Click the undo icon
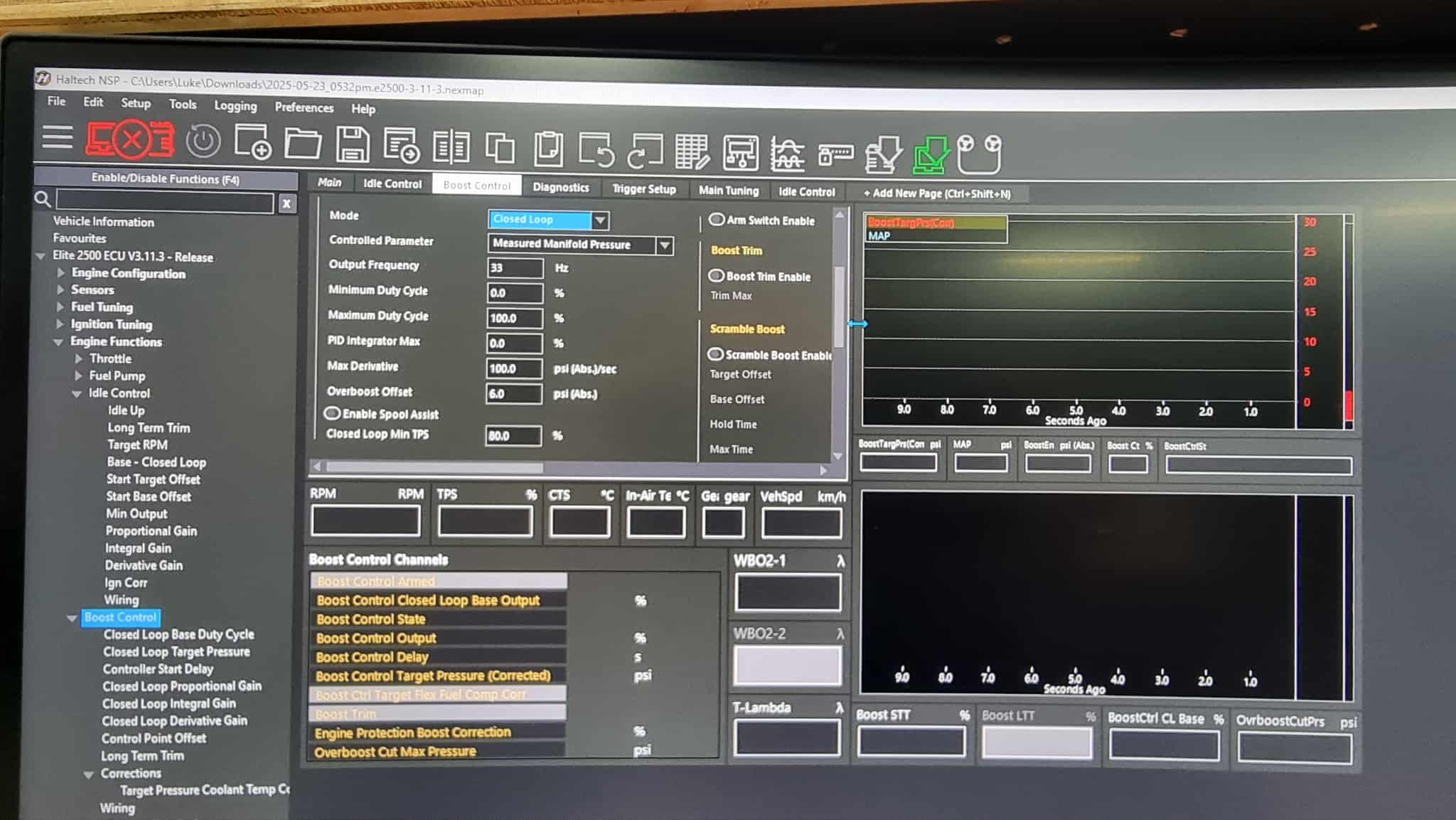This screenshot has height=820, width=1456. (x=596, y=150)
